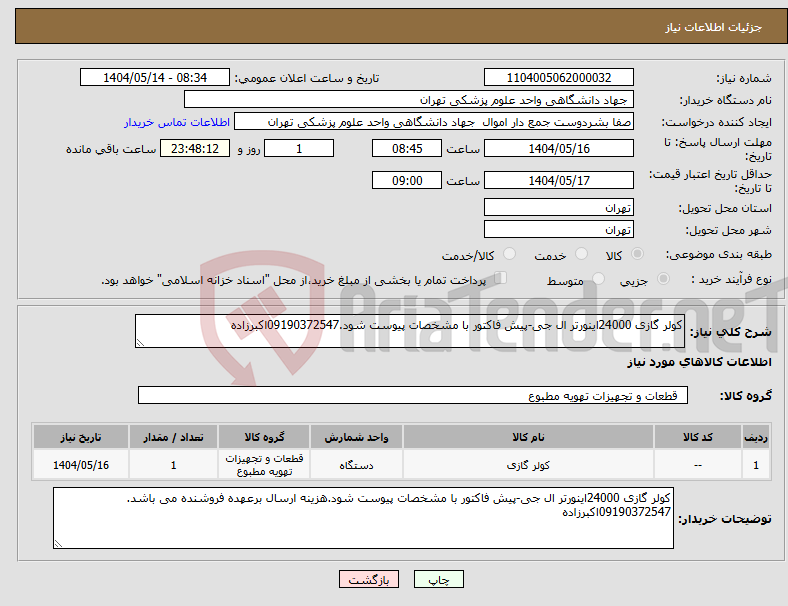The width and height of the screenshot is (788, 606).
Task: Select the متوسط purchase type radio
Action: pyautogui.click(x=599, y=279)
